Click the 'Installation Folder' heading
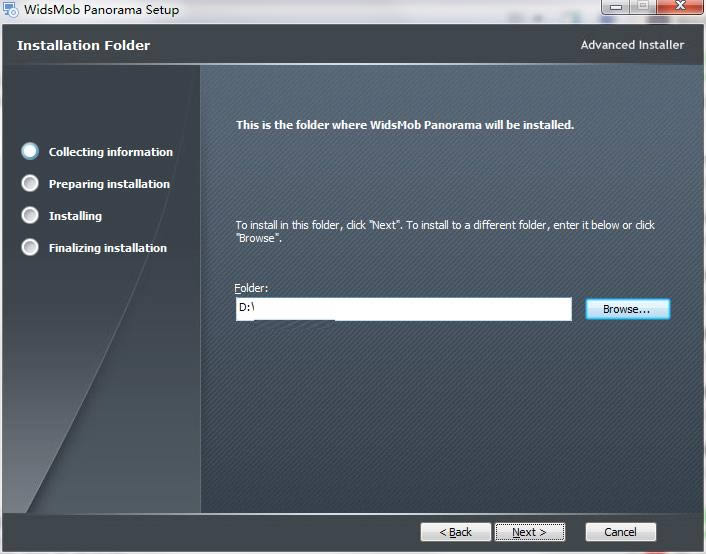This screenshot has width=706, height=554. (x=83, y=45)
